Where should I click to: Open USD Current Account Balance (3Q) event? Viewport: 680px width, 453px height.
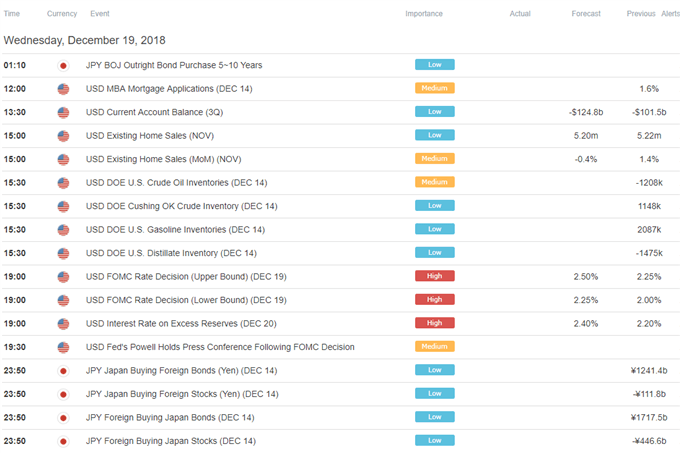click(154, 112)
